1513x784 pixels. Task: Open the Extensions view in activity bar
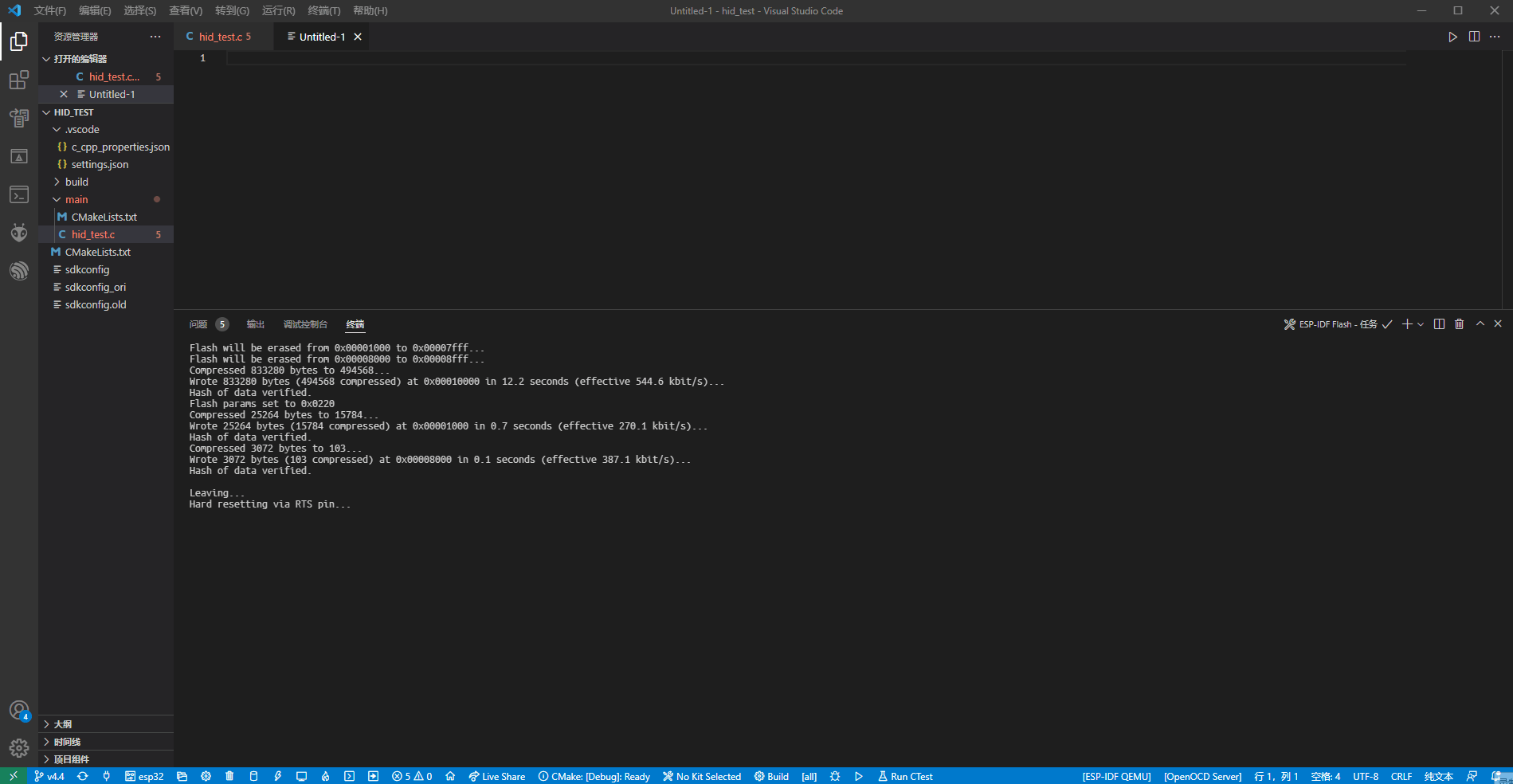(x=18, y=80)
